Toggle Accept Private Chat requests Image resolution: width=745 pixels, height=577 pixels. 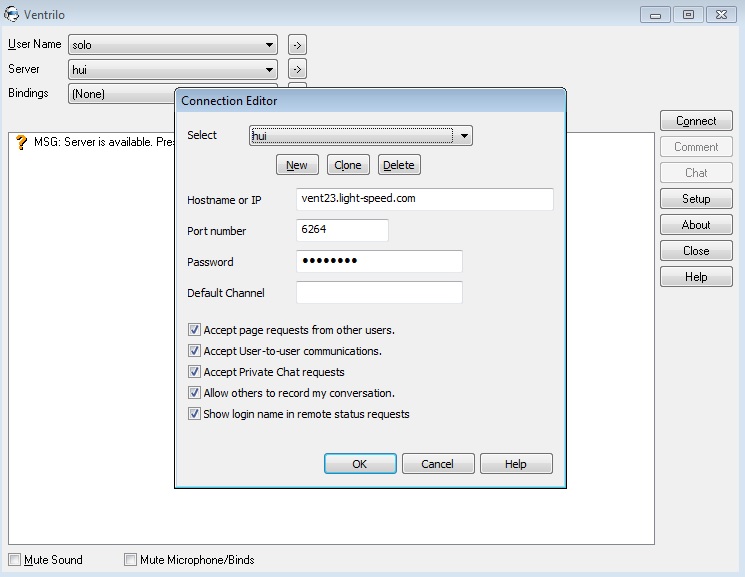(x=194, y=372)
